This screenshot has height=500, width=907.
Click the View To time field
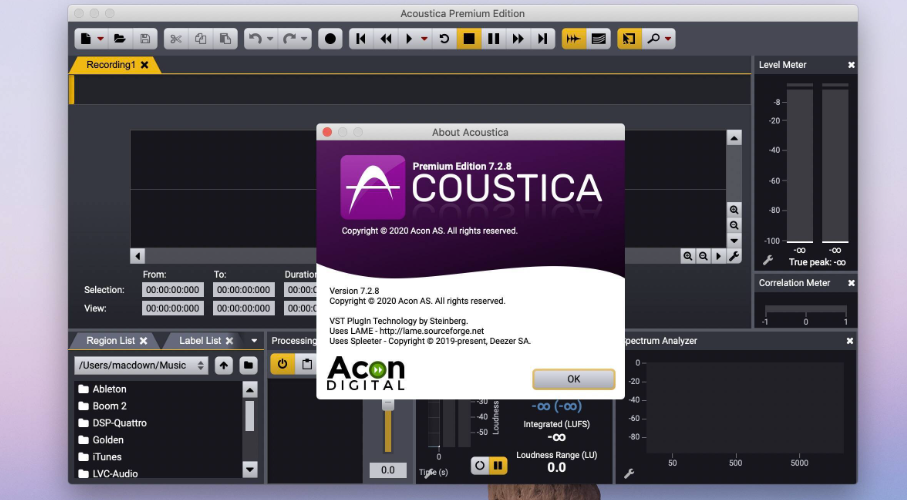244,308
